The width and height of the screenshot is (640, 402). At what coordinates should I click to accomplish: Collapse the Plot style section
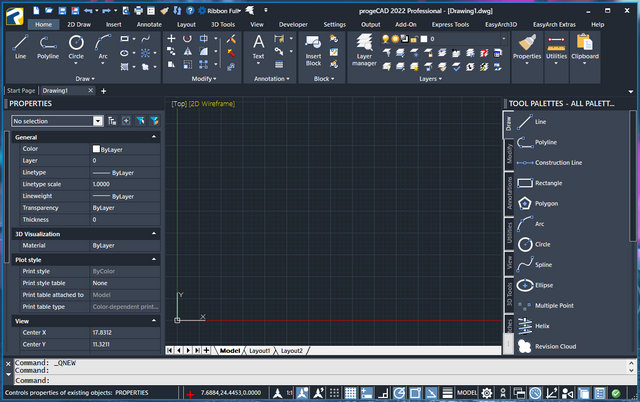click(x=153, y=259)
